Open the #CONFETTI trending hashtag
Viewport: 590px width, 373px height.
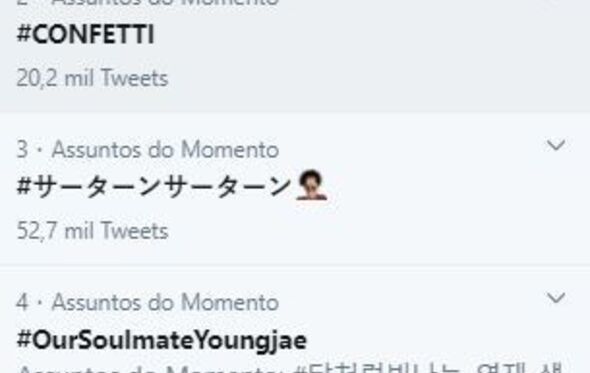[x=85, y=35]
